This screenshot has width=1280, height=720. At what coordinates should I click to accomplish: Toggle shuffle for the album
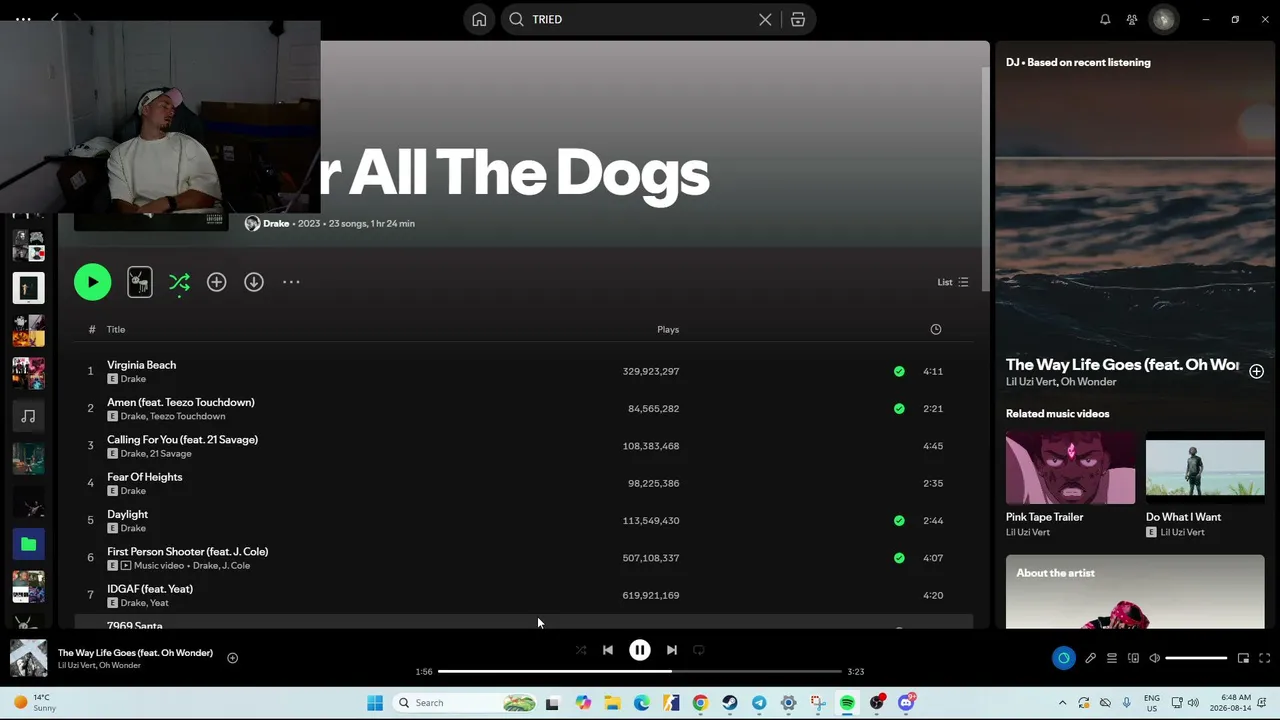179,282
